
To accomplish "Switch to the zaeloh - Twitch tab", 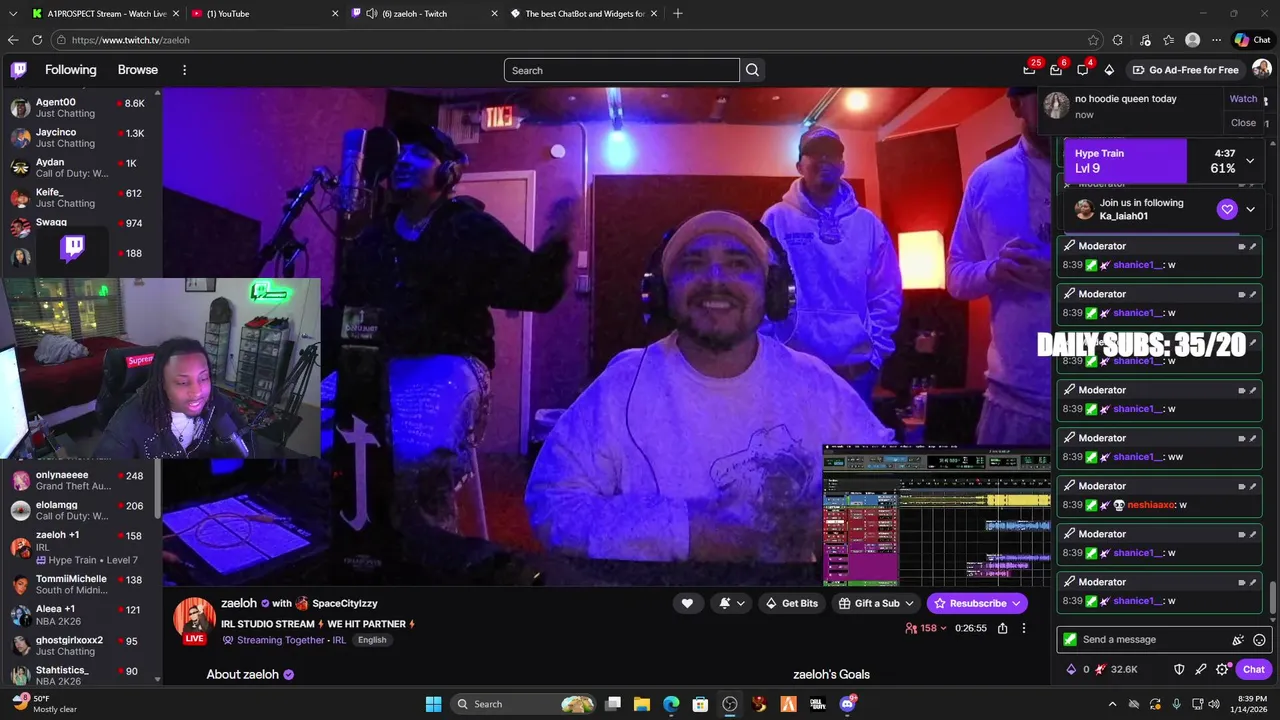I will click(x=424, y=13).
